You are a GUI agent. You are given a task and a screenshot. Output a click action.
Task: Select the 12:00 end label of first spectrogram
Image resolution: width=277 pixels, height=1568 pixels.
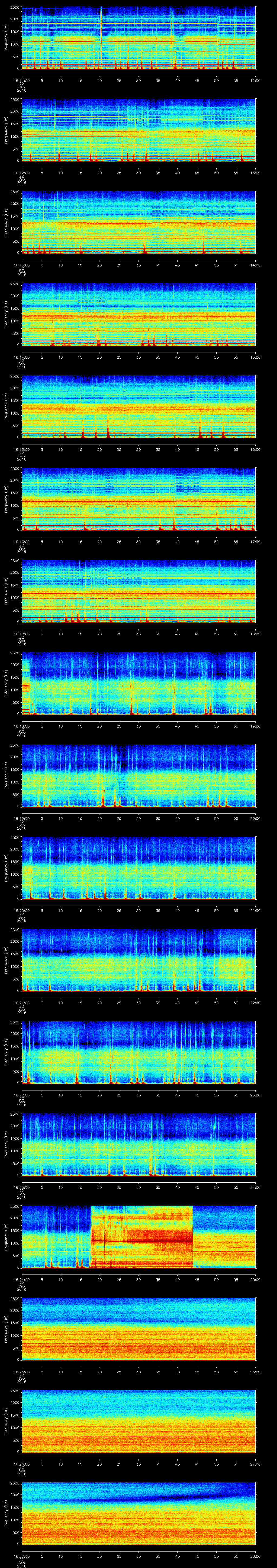(255, 80)
